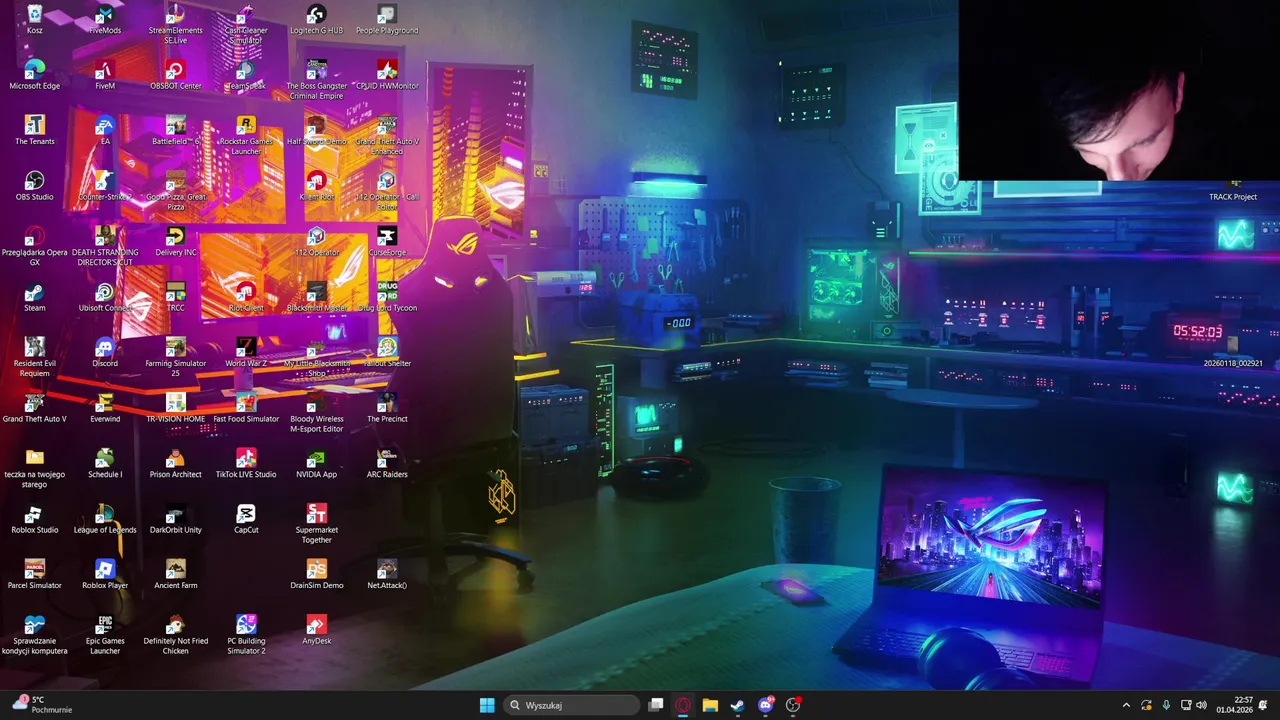The height and width of the screenshot is (720, 1280).
Task: Open 112 Operator - Call Editor icon
Action: [x=387, y=191]
